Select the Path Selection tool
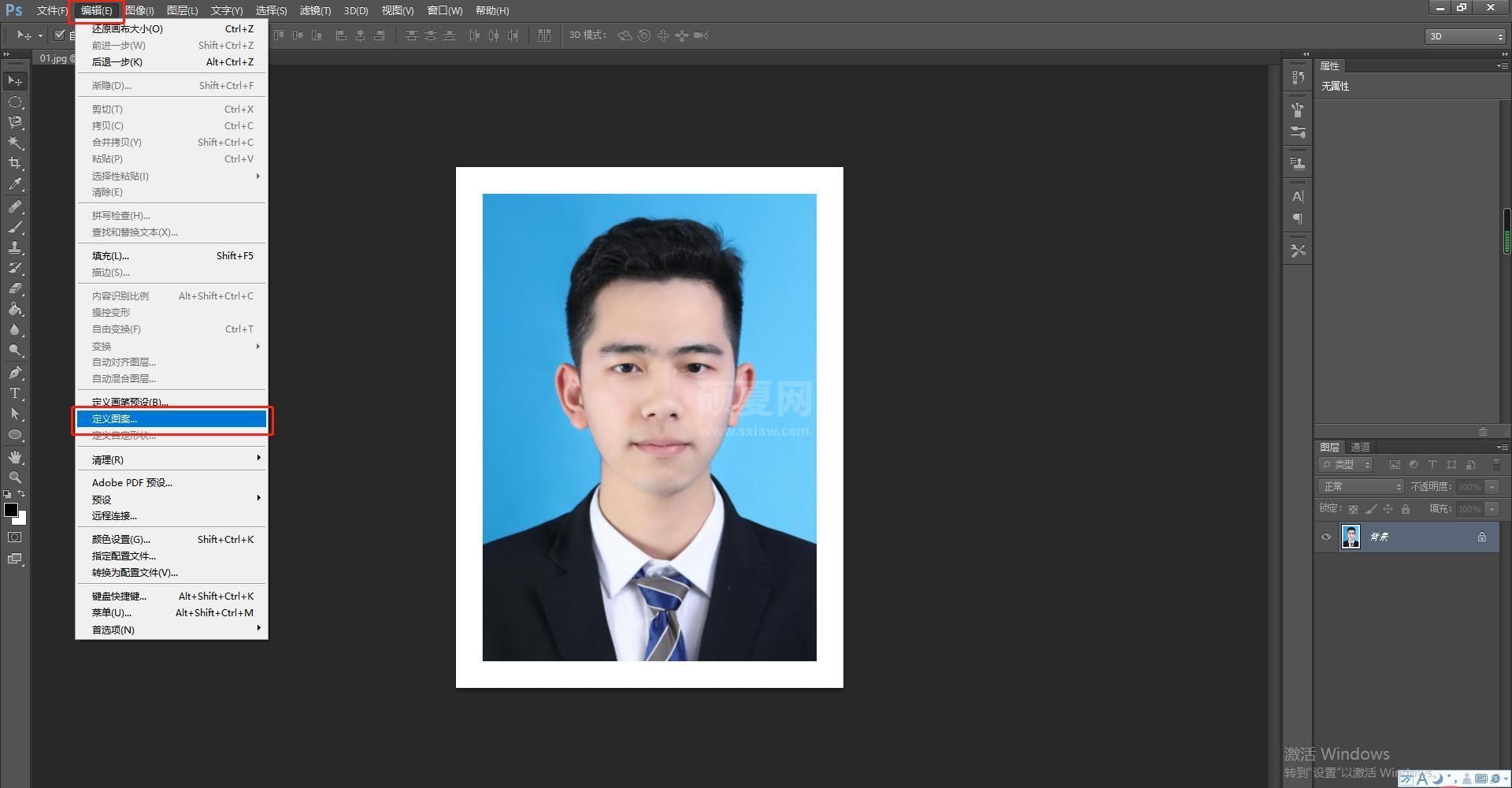The image size is (1512, 788). tap(15, 414)
